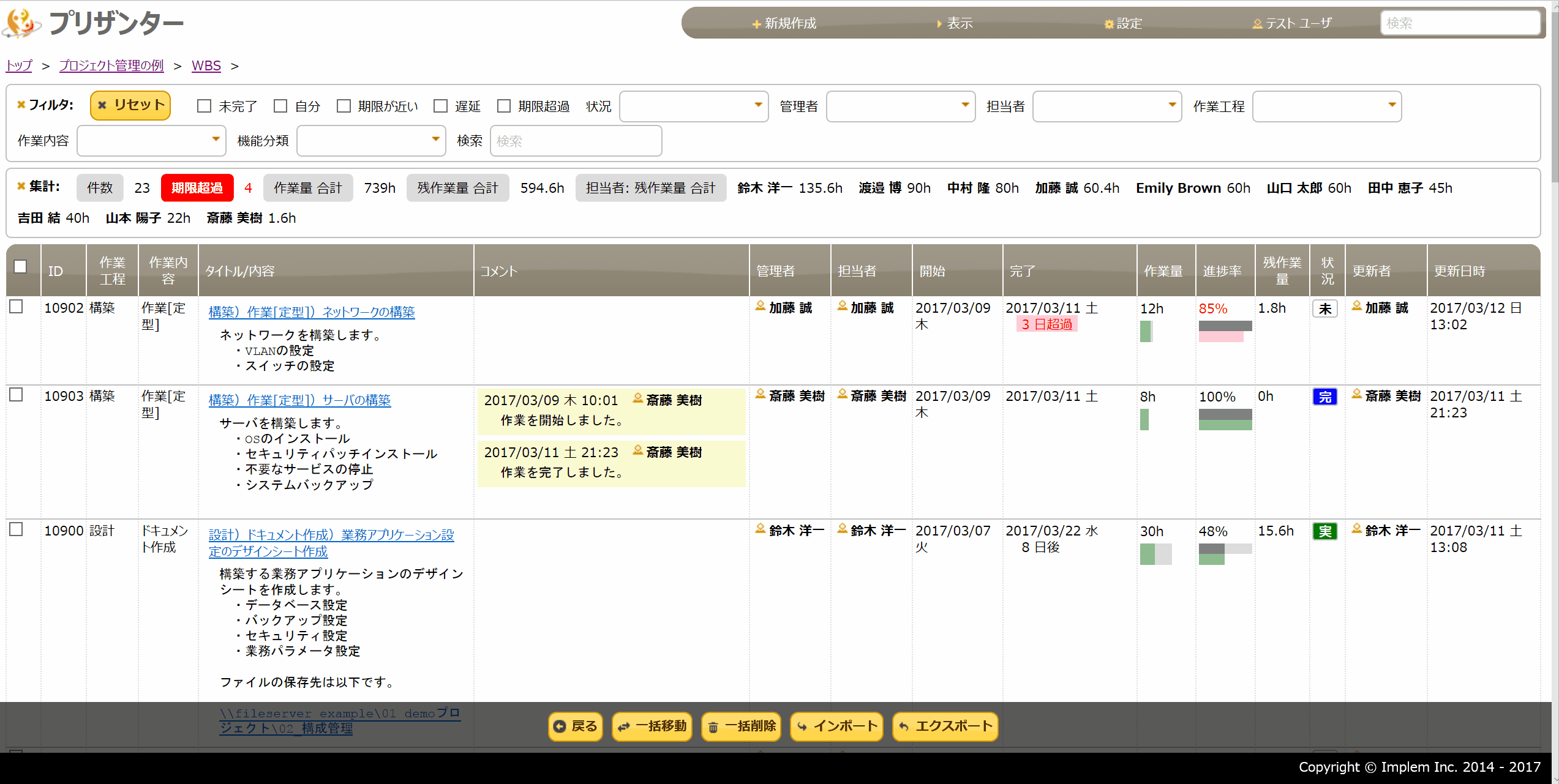1559x784 pixels.
Task: Click the 集計 collapse x icon
Action: (x=21, y=186)
